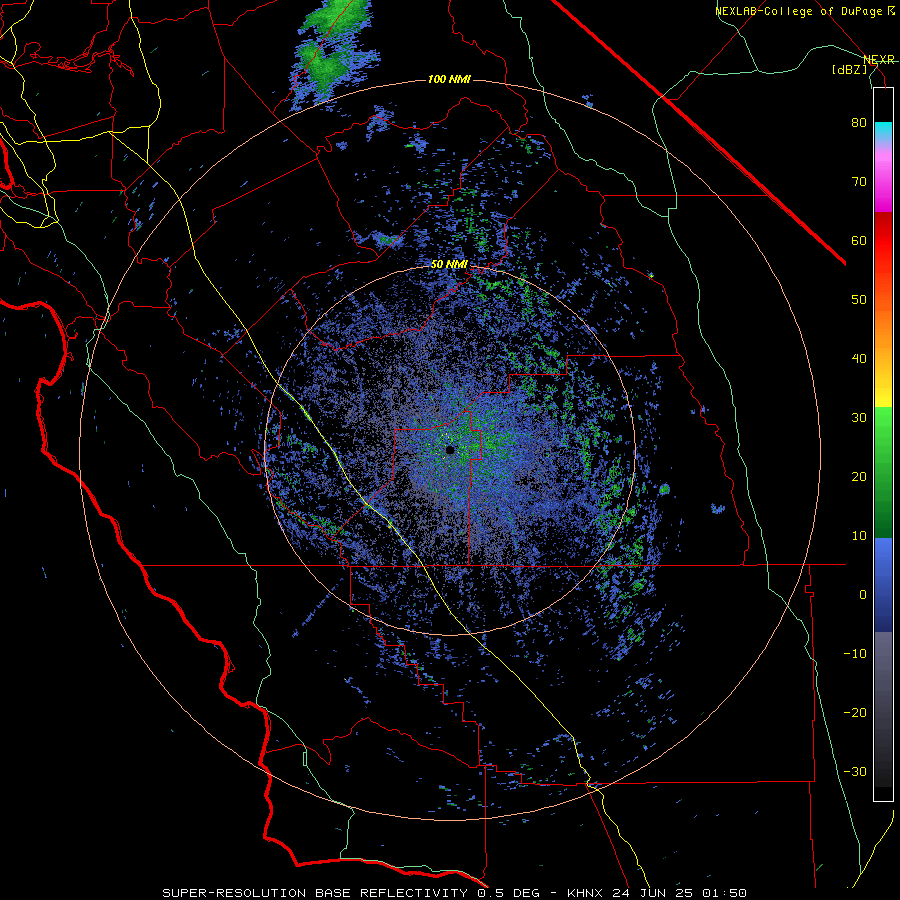Click the "100 NMI" range ring label
Screen dimensions: 900x900
click(449, 79)
